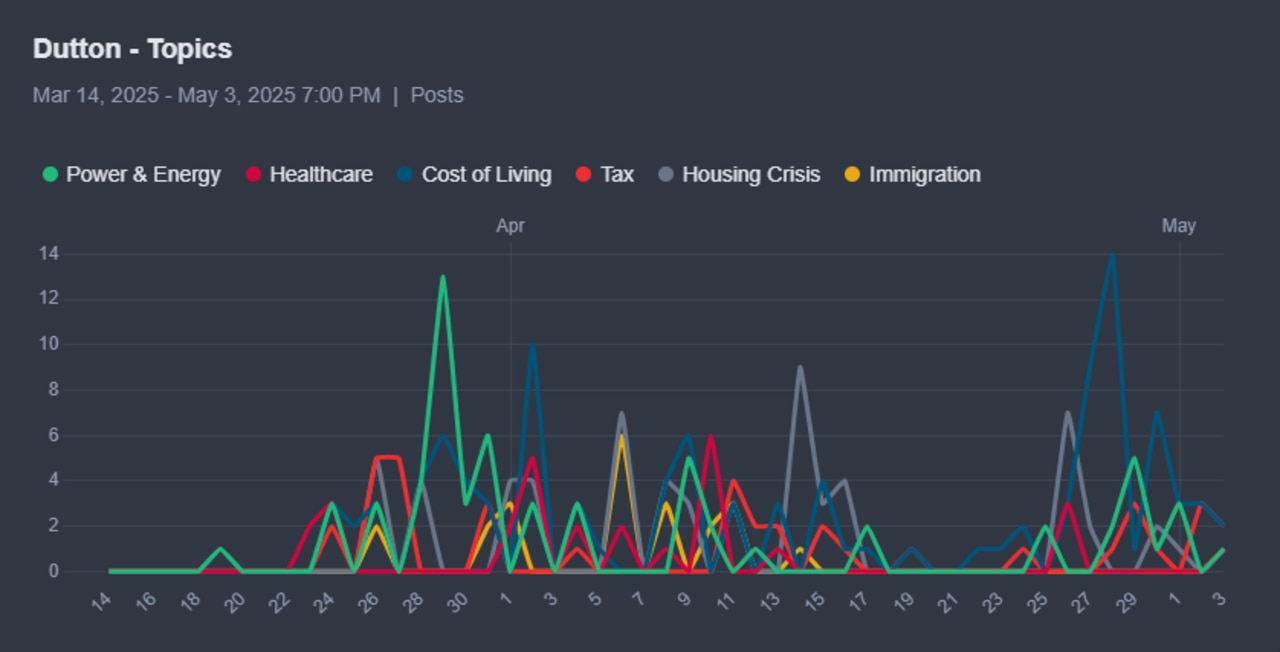This screenshot has height=652, width=1280.
Task: Click the x-axis date label 20
Action: pyautogui.click(x=235, y=601)
